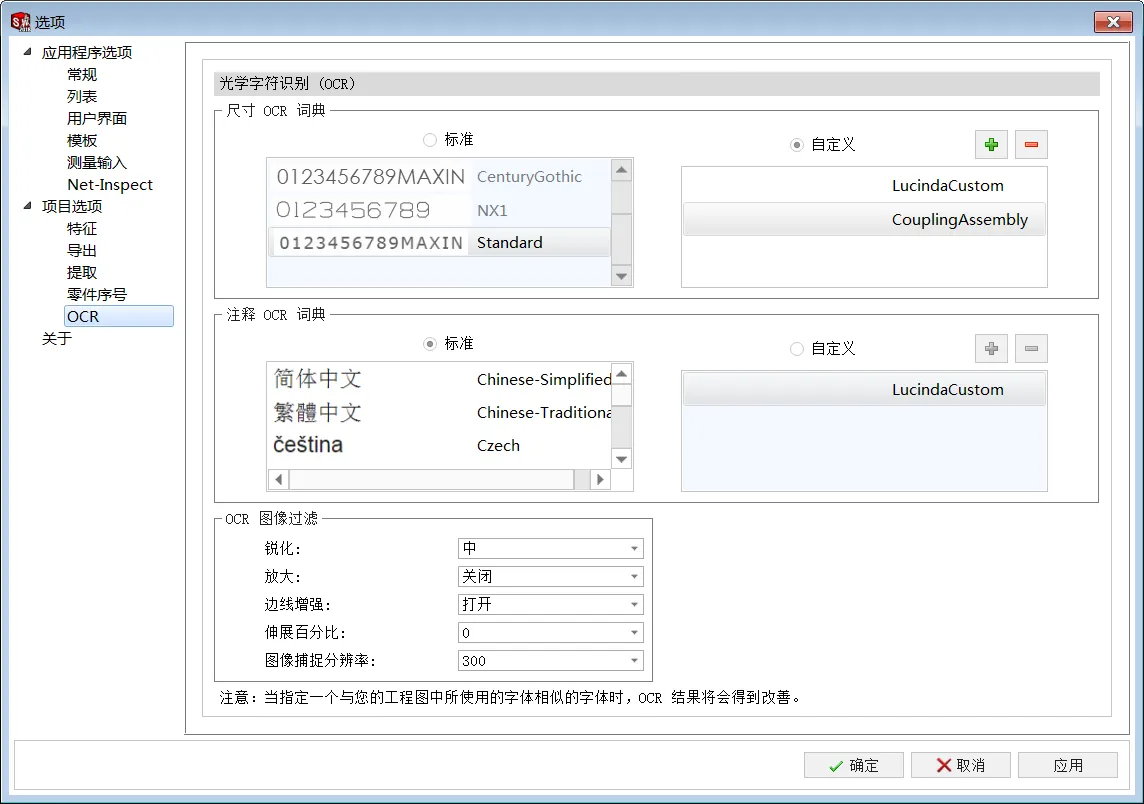Image resolution: width=1144 pixels, height=804 pixels.
Task: Select LucindaCustom in annotation custom list
Action: [x=865, y=389]
